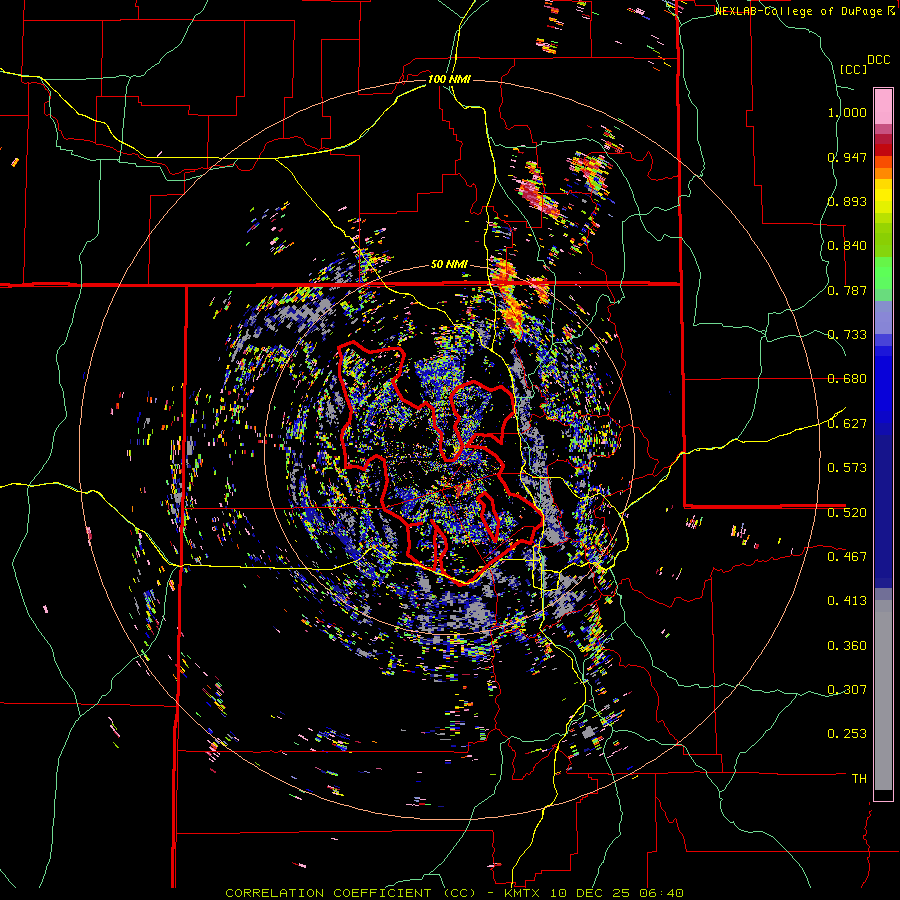
Task: Select the 0.893 legend value
Action: click(x=847, y=201)
